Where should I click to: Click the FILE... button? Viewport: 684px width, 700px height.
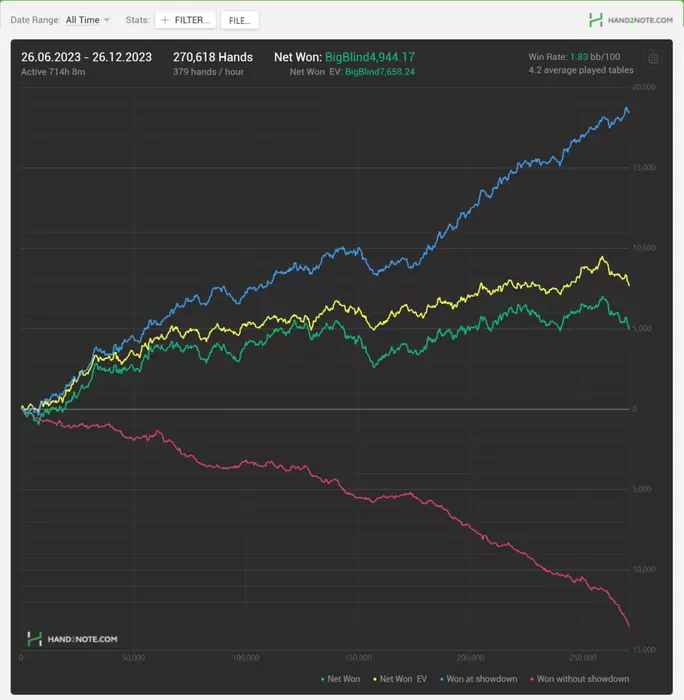click(x=240, y=21)
